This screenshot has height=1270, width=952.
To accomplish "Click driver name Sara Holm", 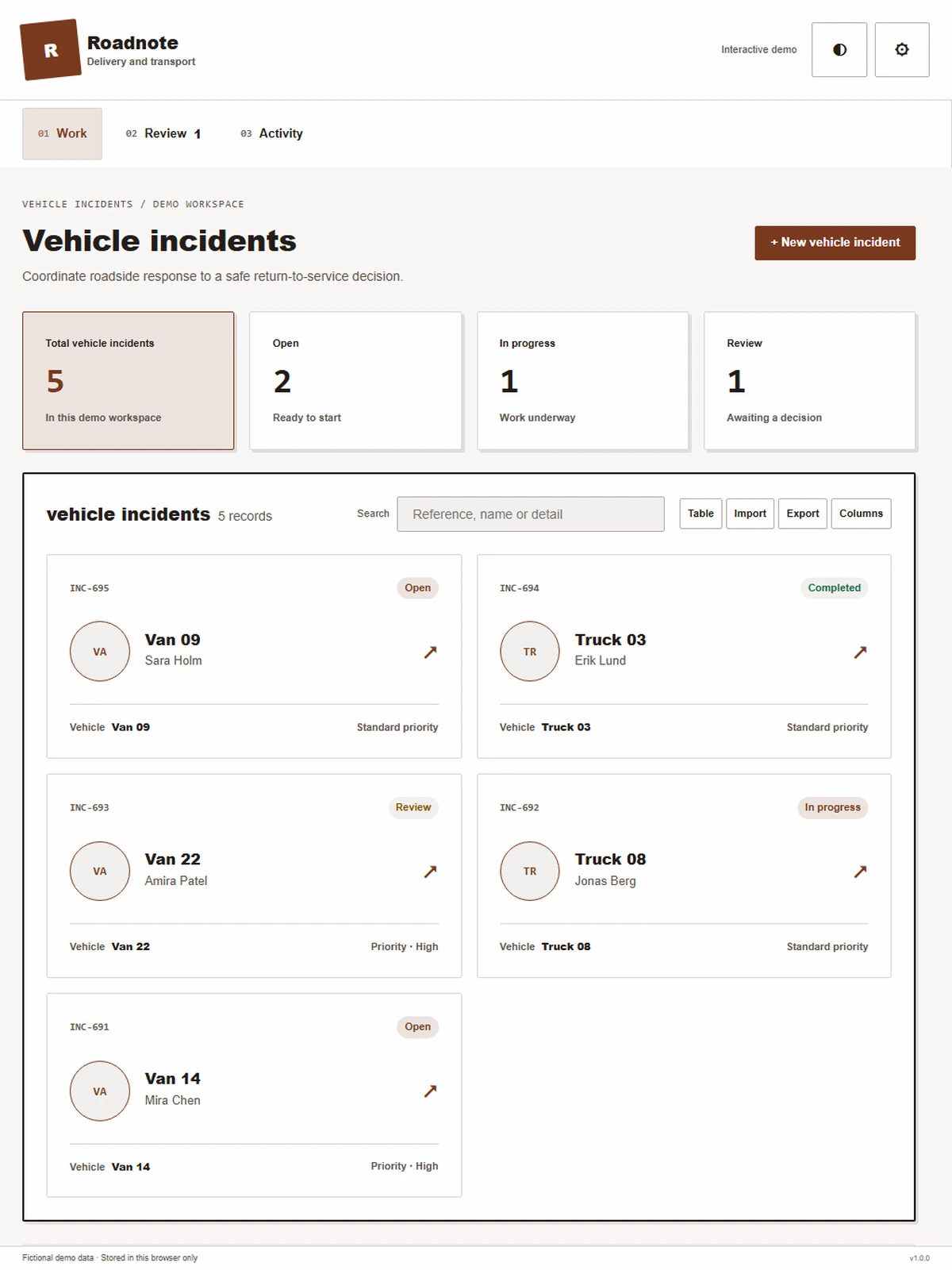I will point(173,660).
